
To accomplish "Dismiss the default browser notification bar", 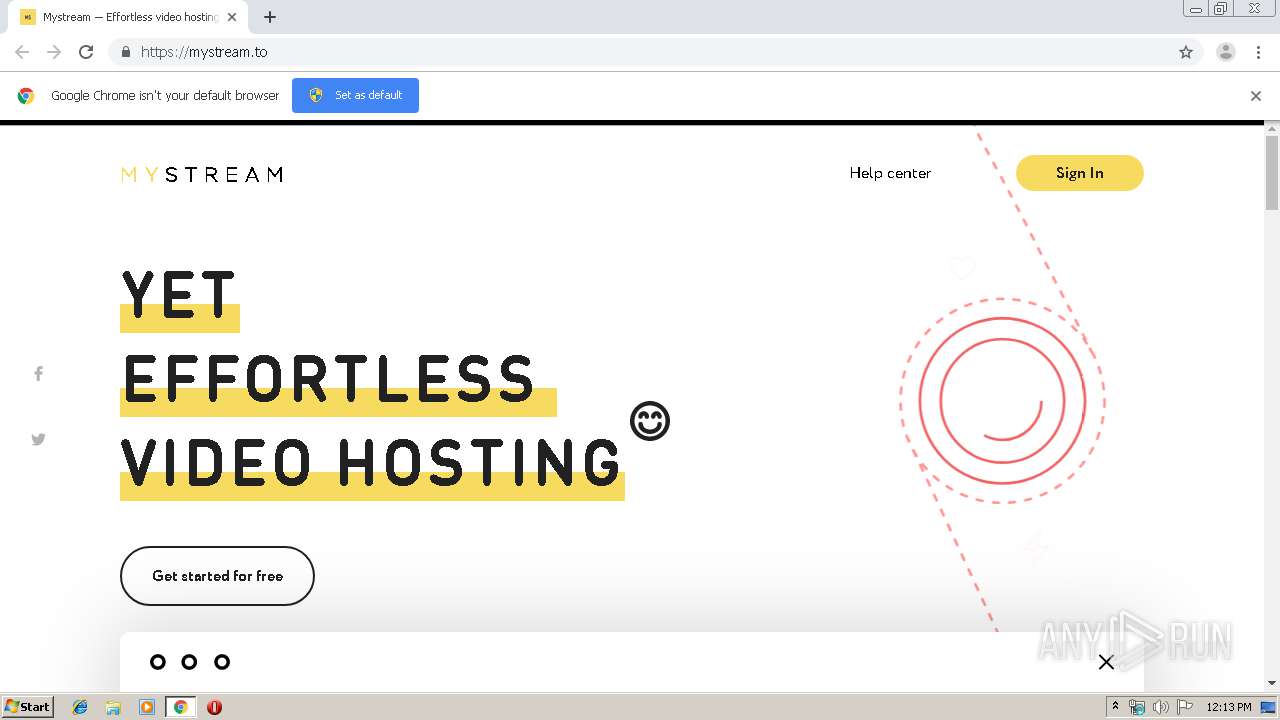I will point(1256,96).
